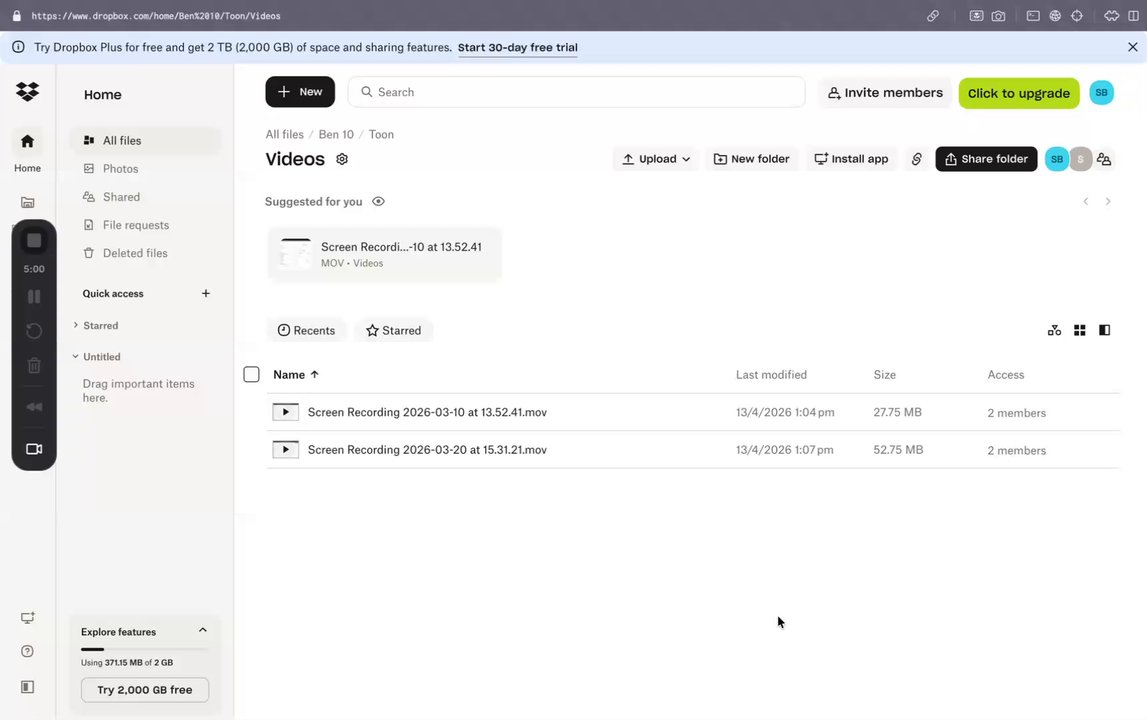
Task: Open All files in sidebar
Action: pos(145,140)
